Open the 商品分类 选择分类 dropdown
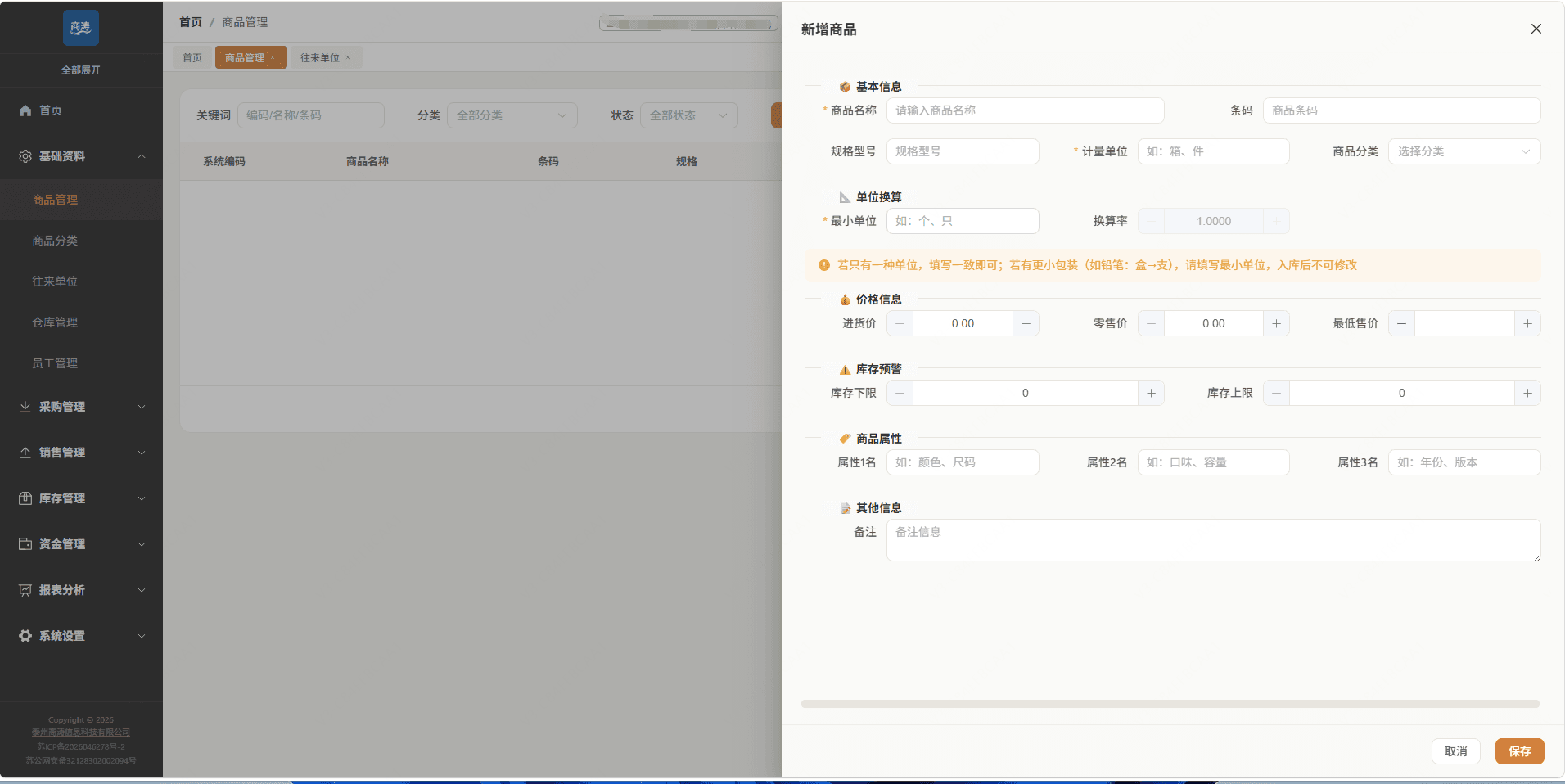The height and width of the screenshot is (784, 1565). point(1464,151)
